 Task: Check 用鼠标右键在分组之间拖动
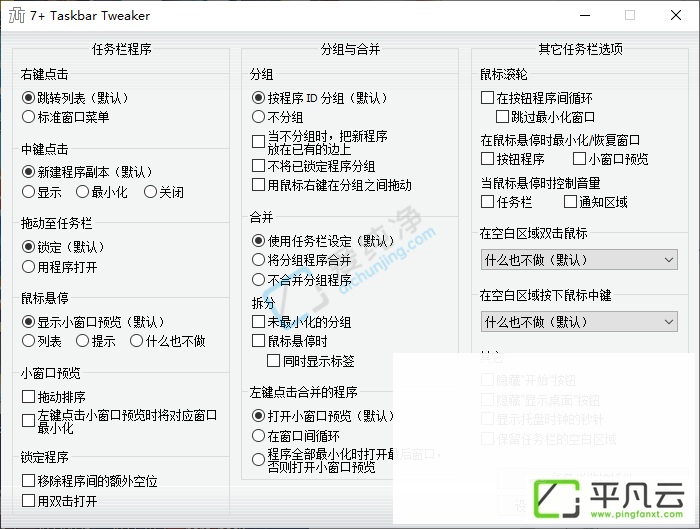pos(258,185)
